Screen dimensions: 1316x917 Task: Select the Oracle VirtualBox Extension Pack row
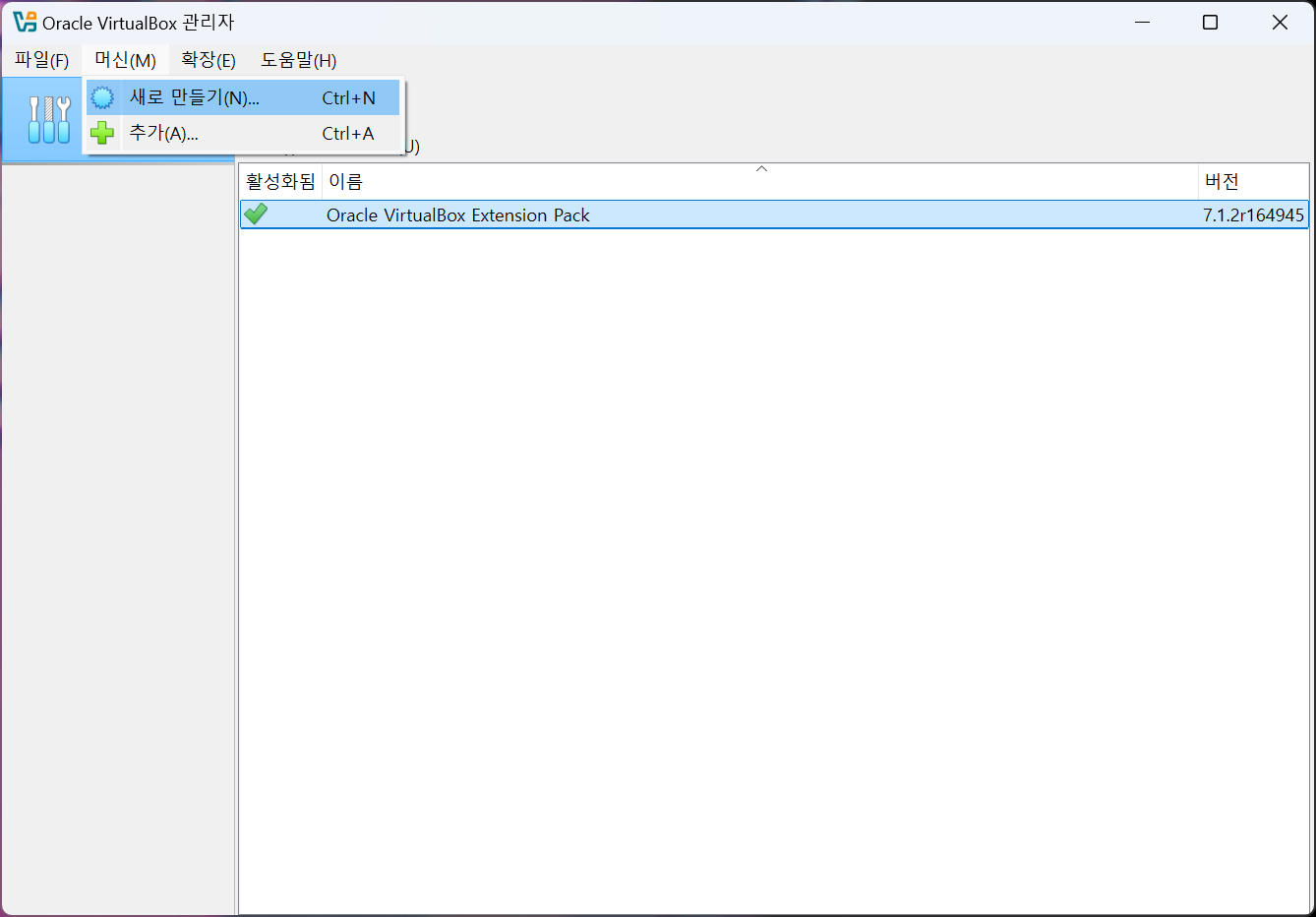tap(774, 214)
